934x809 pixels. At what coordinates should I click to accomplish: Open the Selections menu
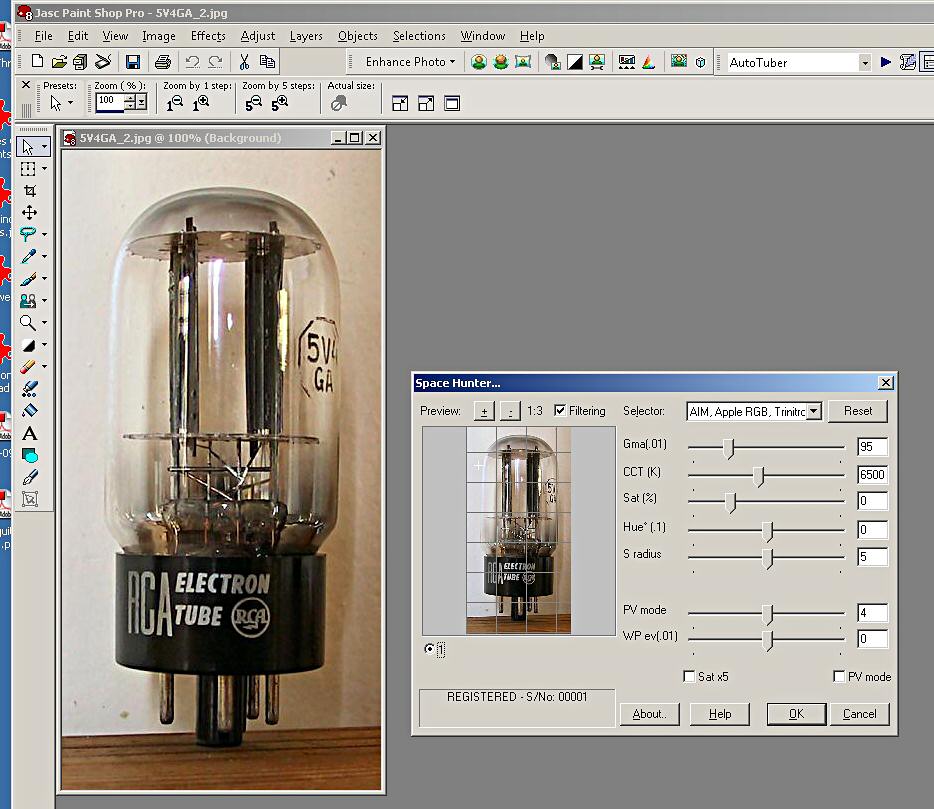coord(419,36)
